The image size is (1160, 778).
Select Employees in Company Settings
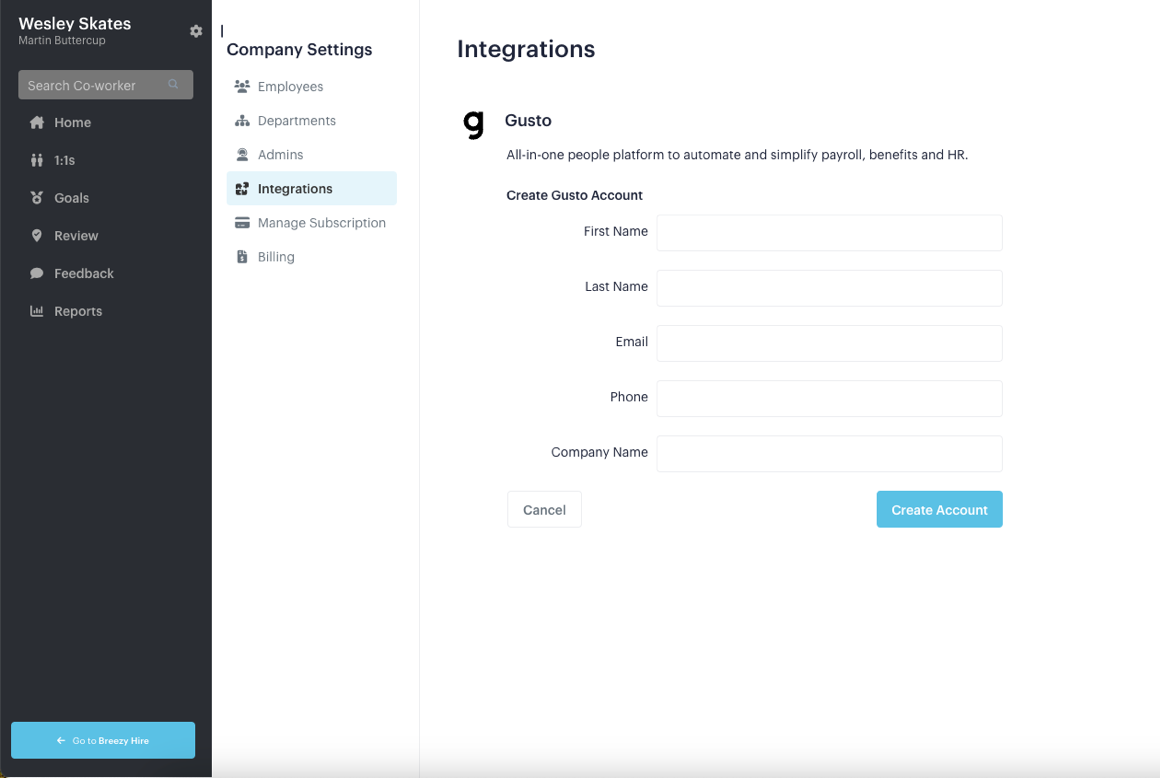tap(311, 87)
